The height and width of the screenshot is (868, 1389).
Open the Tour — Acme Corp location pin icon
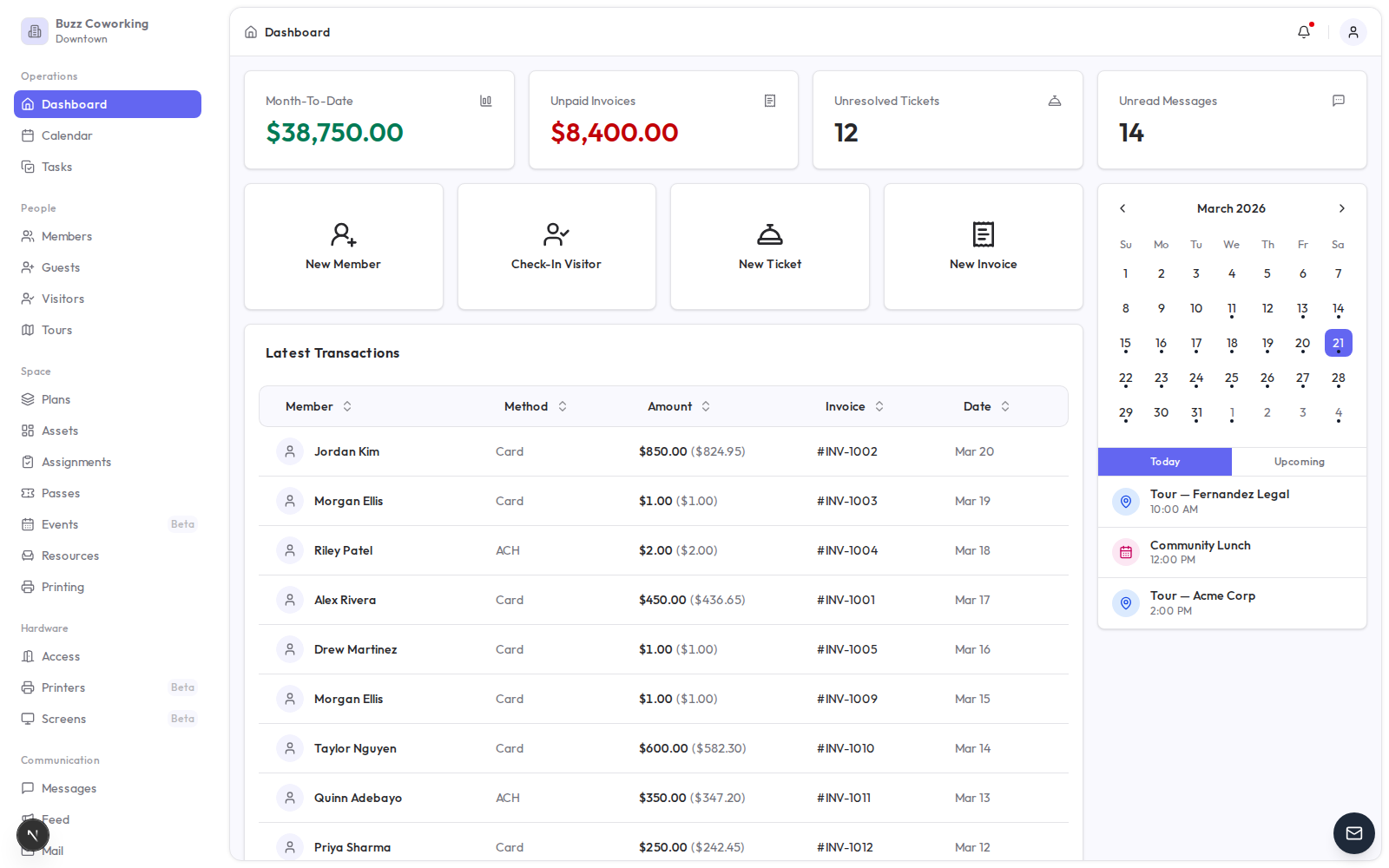click(1125, 603)
